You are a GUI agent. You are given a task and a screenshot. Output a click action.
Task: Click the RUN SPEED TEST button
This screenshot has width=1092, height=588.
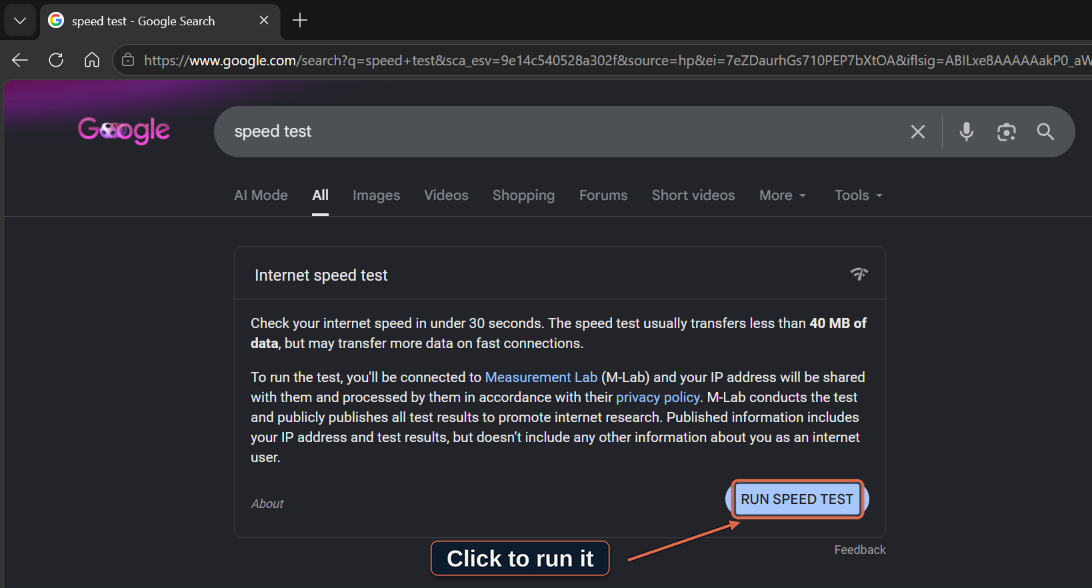point(797,499)
